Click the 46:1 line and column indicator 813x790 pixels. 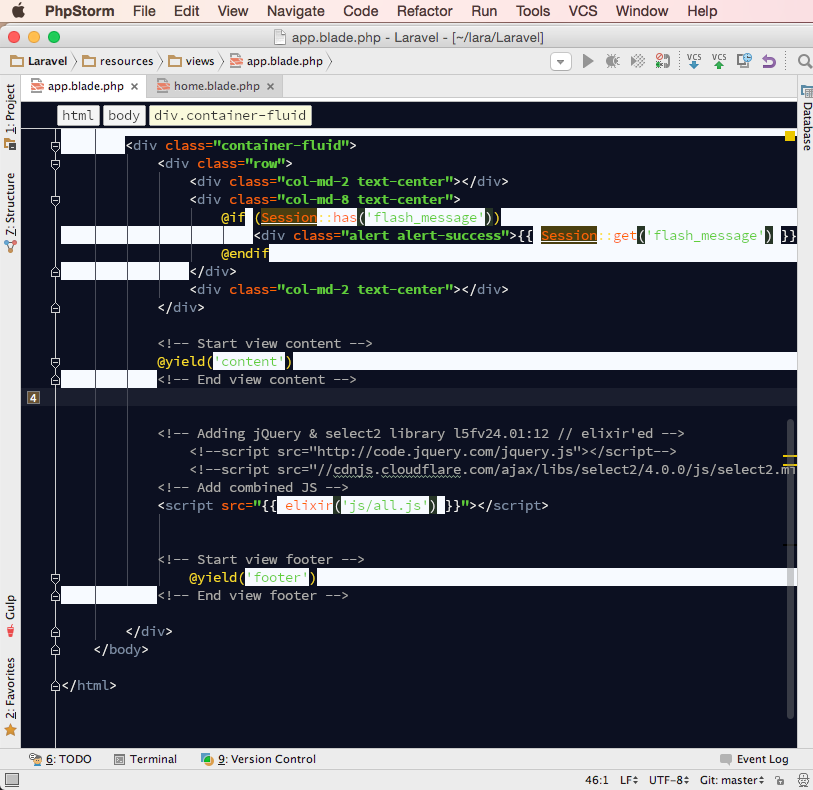coord(597,780)
